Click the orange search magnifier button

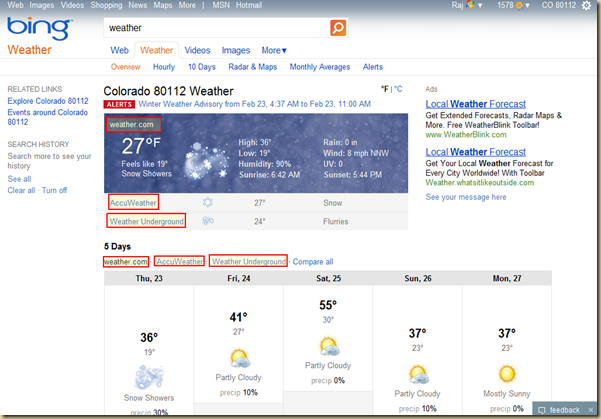click(338, 28)
